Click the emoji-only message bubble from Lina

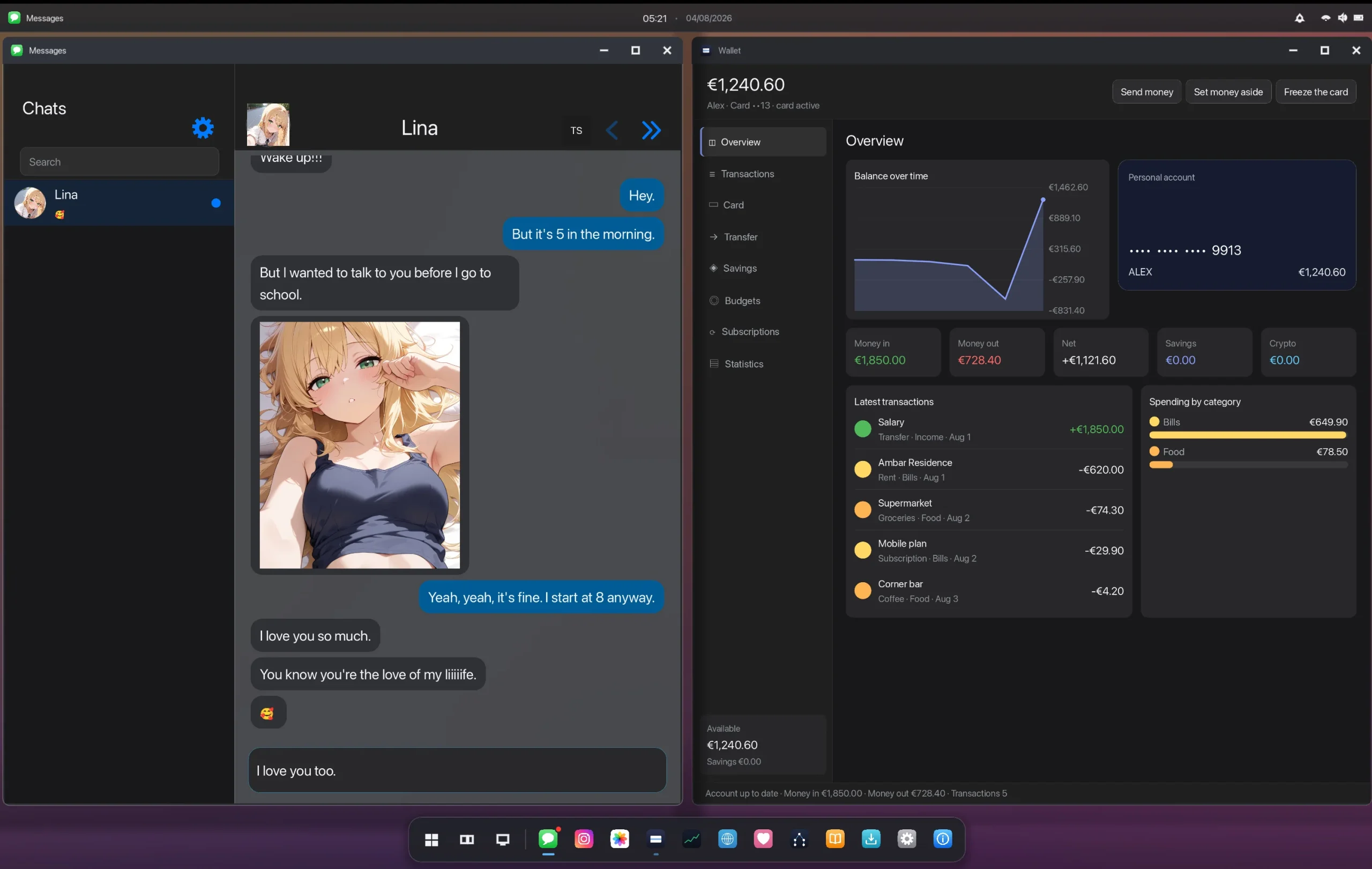point(269,713)
